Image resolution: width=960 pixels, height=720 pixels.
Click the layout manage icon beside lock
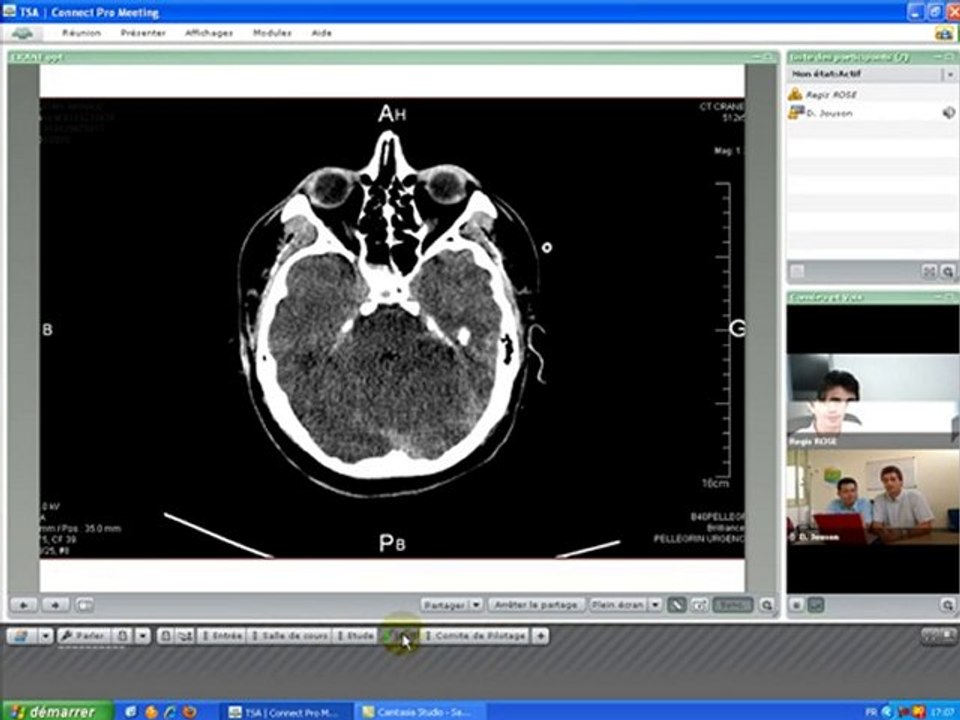click(x=184, y=636)
